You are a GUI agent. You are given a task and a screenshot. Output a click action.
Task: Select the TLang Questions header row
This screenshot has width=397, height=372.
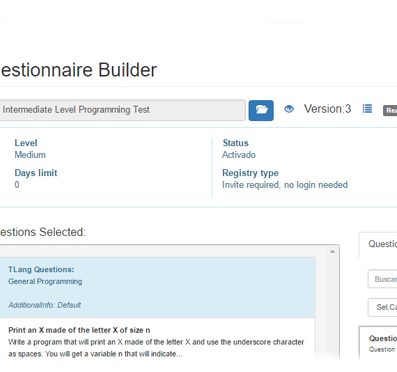(157, 287)
